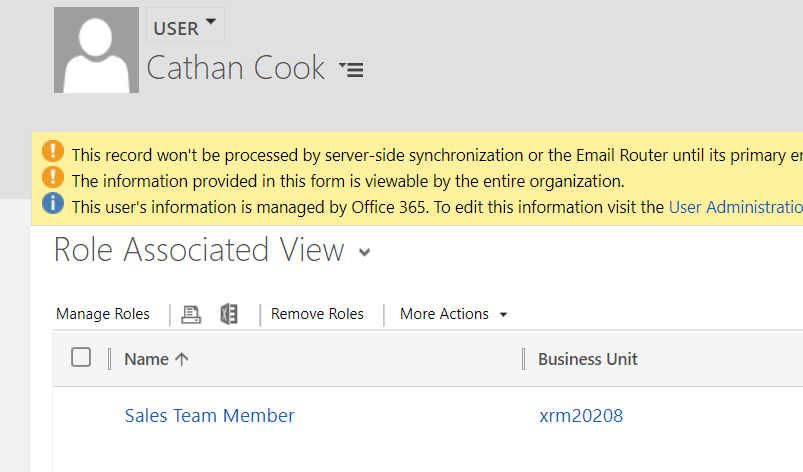803x472 pixels.
Task: Open the User Administration link
Action: click(735, 207)
